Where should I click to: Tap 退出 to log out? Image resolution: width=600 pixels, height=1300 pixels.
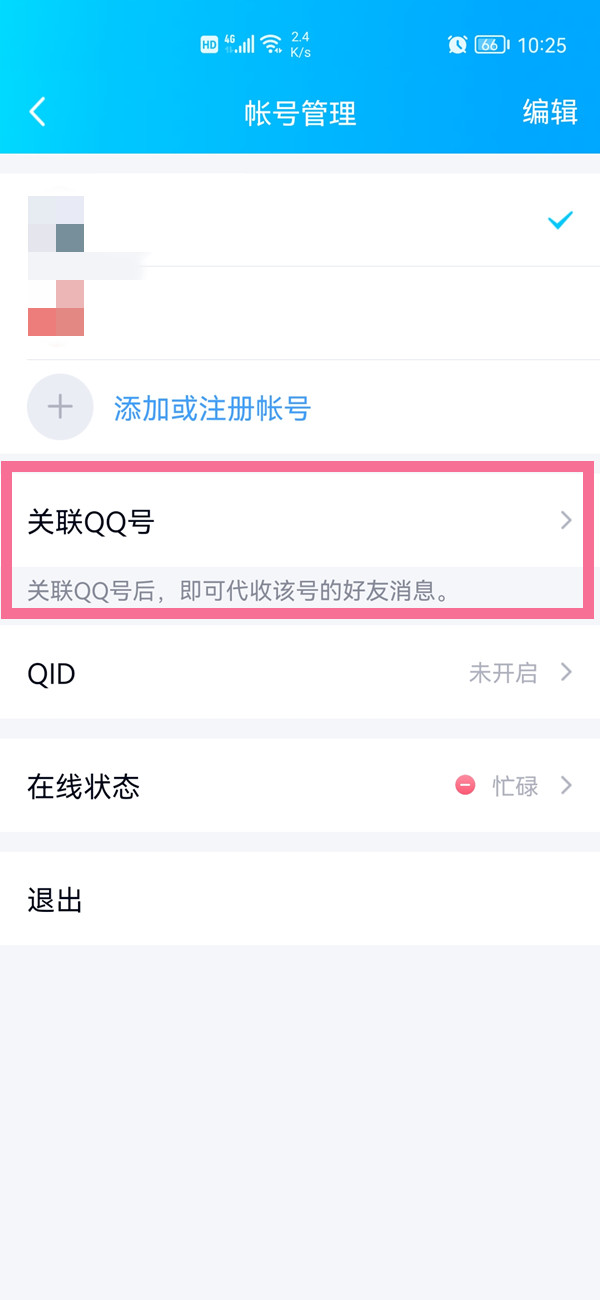click(55, 900)
